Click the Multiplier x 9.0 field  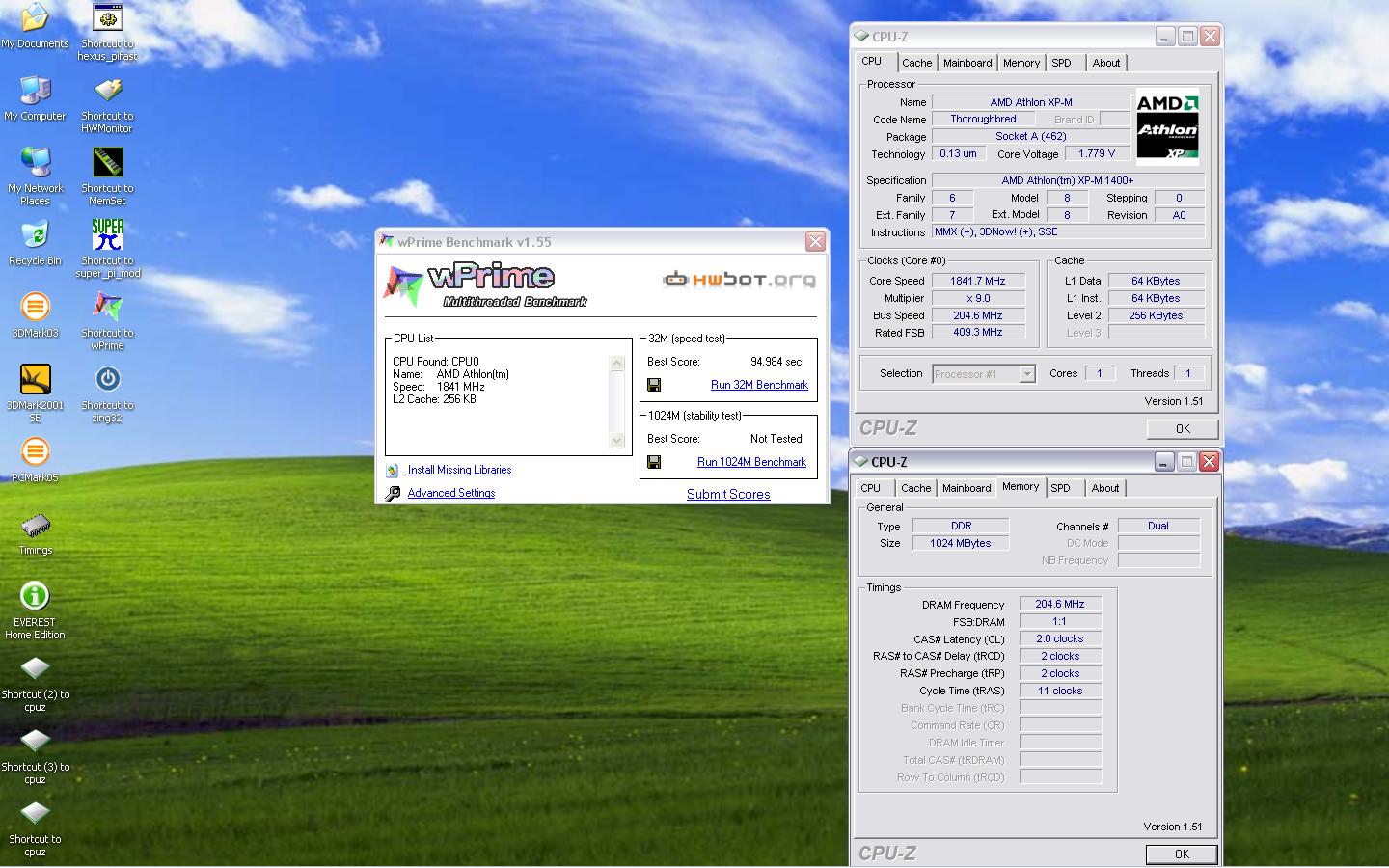[x=978, y=298]
